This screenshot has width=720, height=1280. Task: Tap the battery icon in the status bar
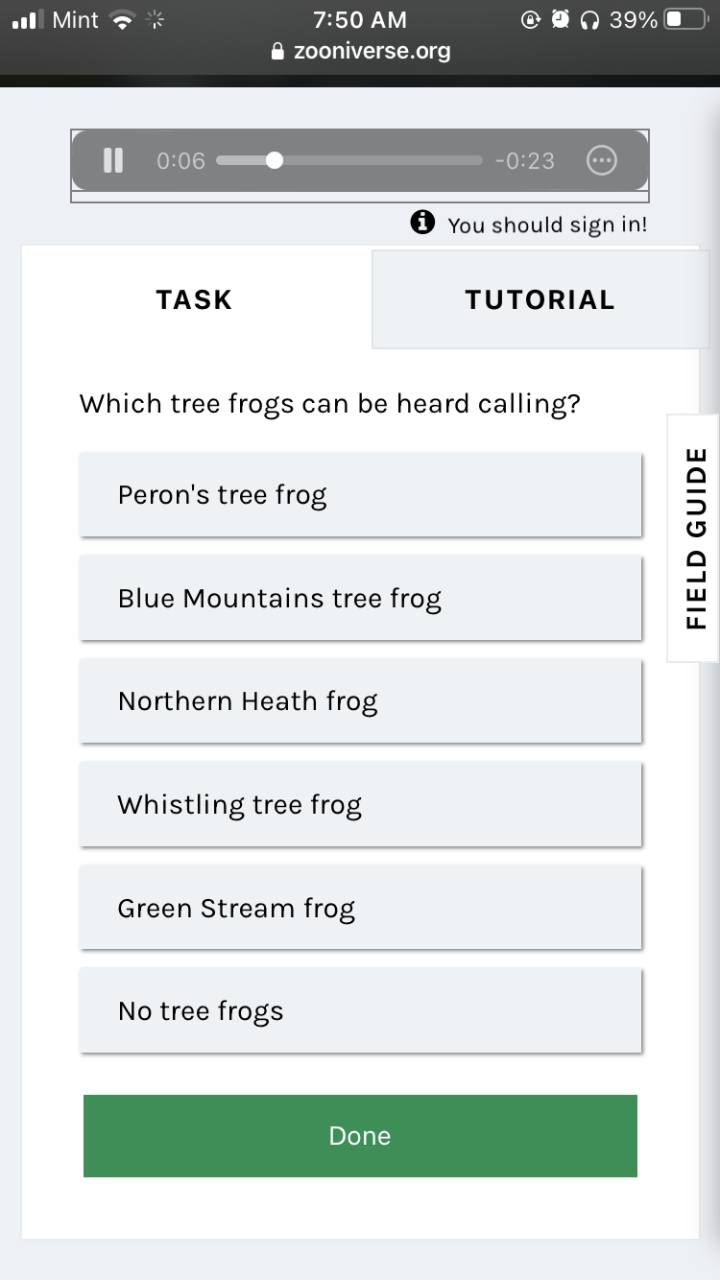686,20
